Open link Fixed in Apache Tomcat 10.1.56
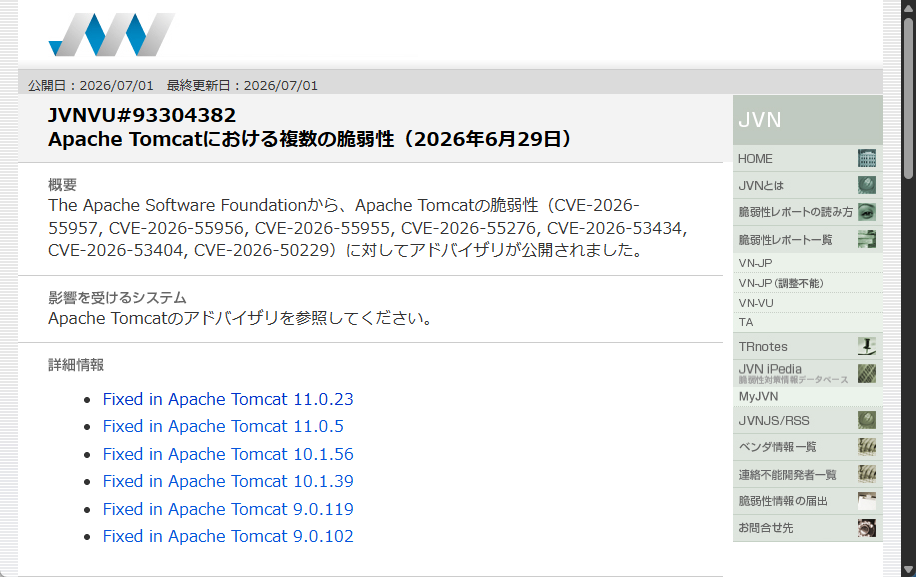The image size is (916, 577). coord(228,454)
